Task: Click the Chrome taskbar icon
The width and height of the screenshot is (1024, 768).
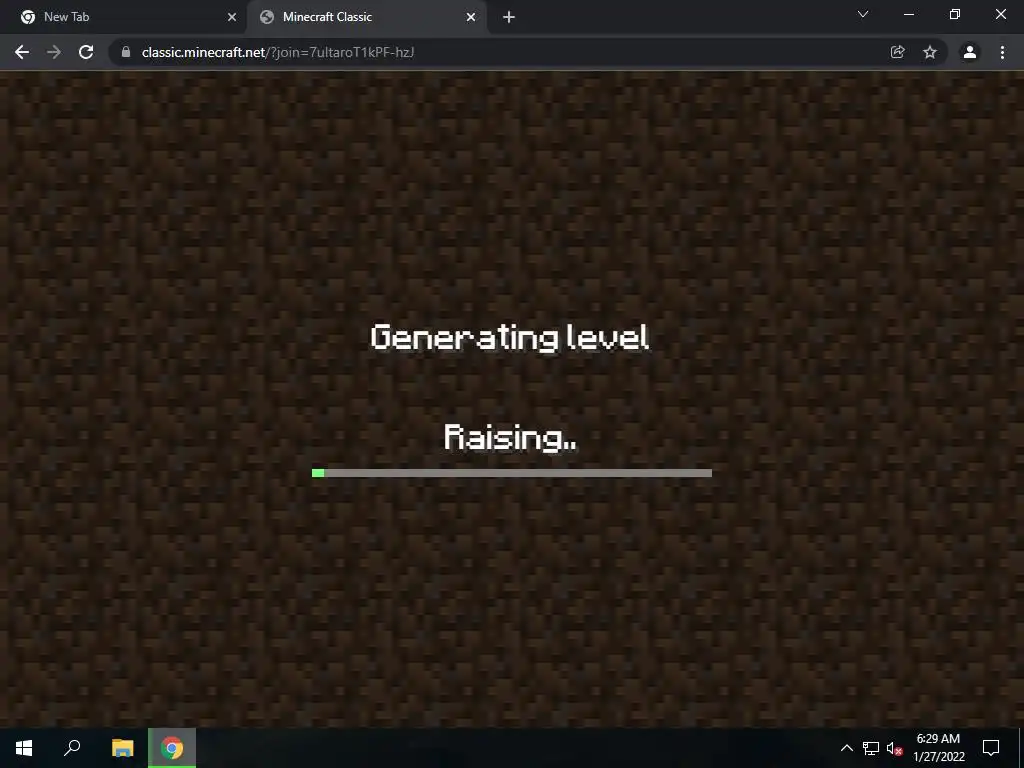Action: point(172,748)
